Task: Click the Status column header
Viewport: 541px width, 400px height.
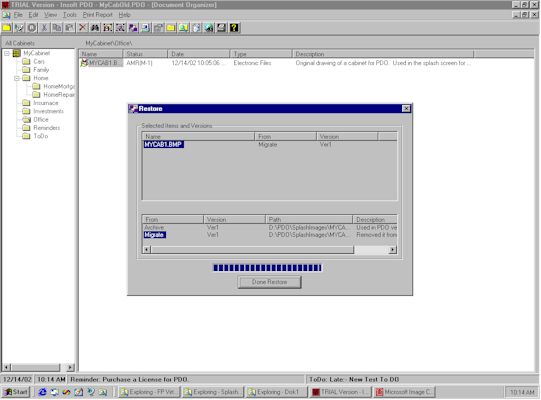Action: click(145, 54)
